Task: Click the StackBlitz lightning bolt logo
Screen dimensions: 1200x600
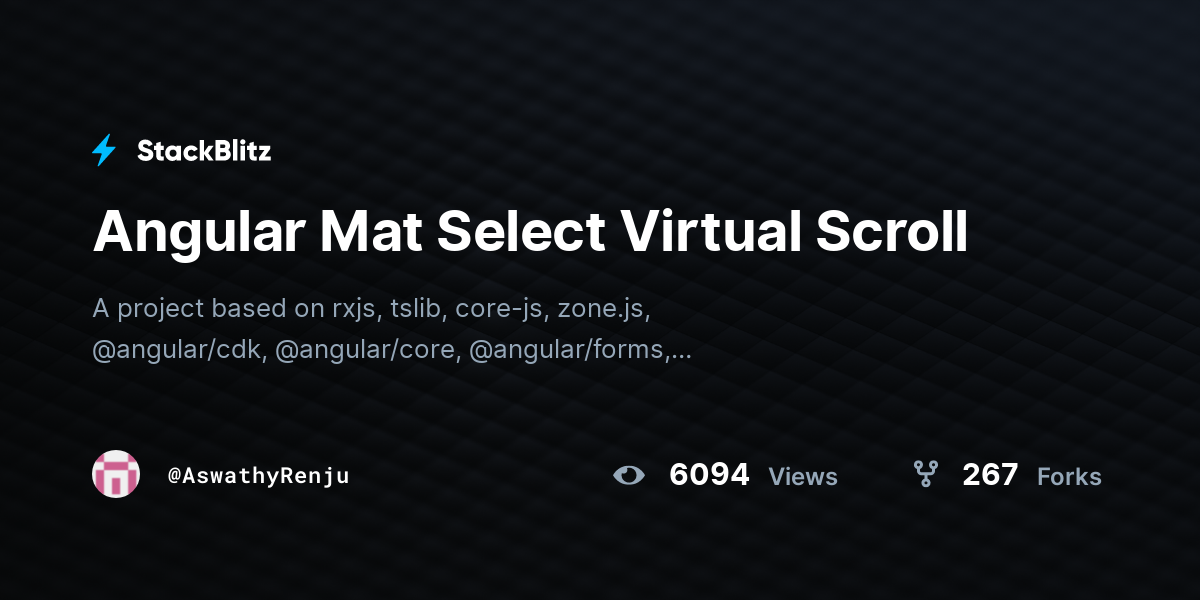Action: 104,150
